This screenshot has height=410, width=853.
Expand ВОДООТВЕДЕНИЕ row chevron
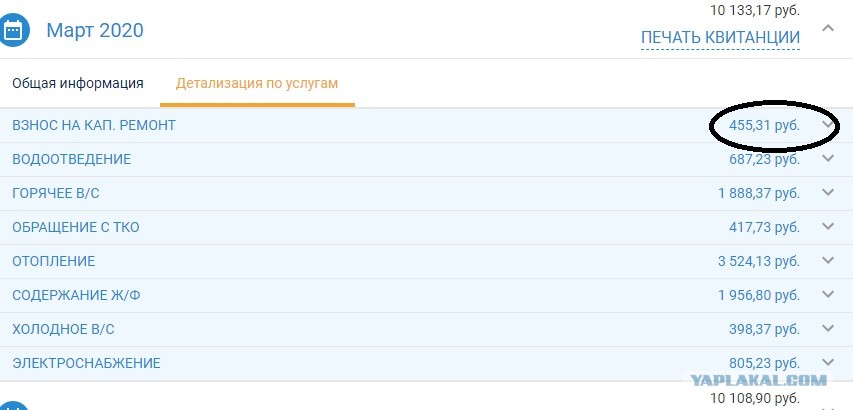tap(828, 158)
